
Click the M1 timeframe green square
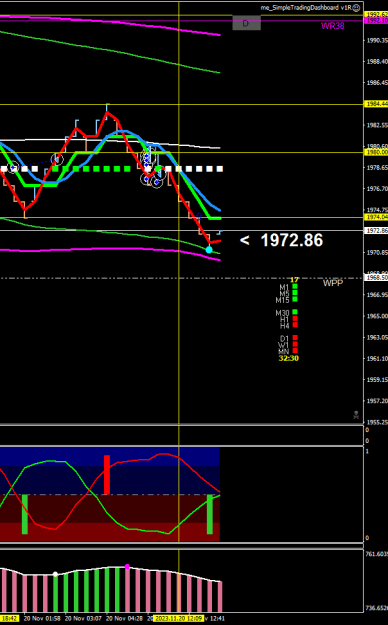pos(295,286)
